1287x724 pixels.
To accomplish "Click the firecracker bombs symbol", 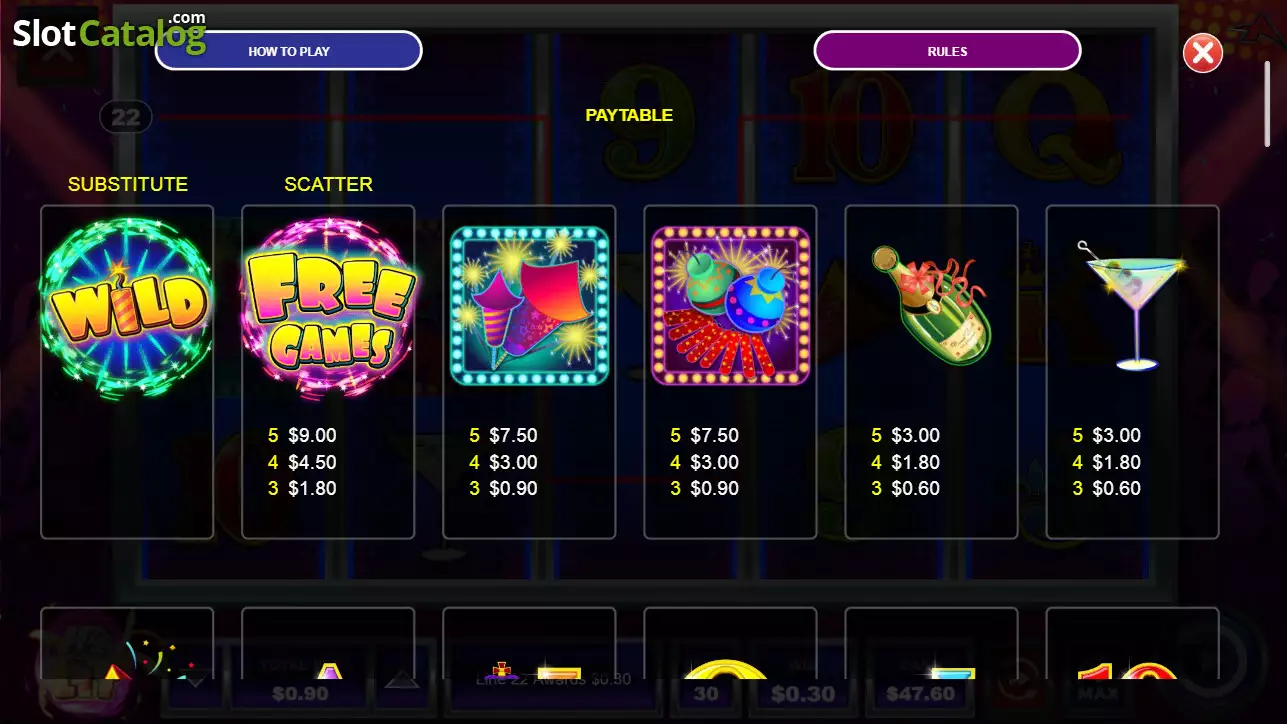I will coord(730,306).
